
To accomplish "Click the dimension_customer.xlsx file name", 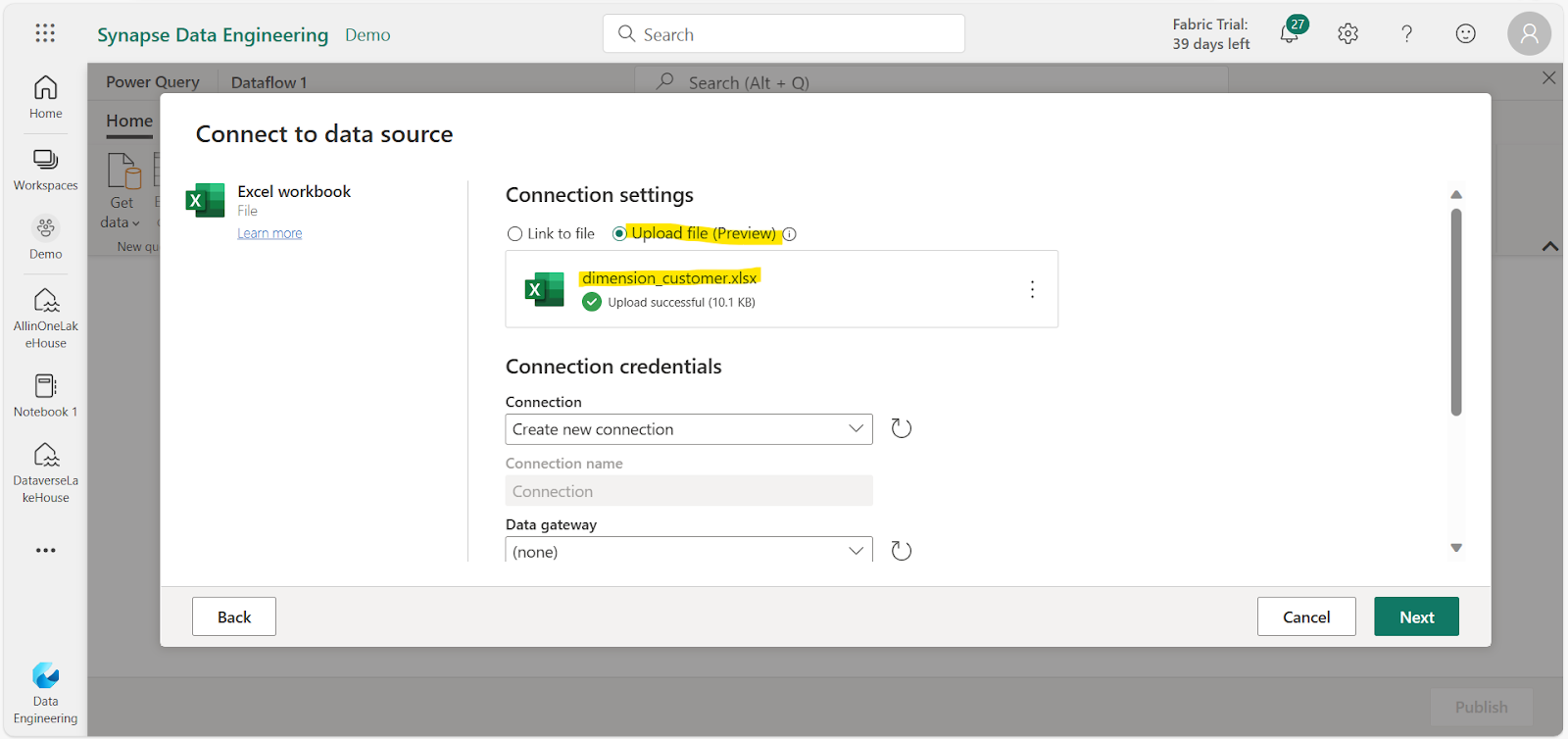I will pos(669,278).
